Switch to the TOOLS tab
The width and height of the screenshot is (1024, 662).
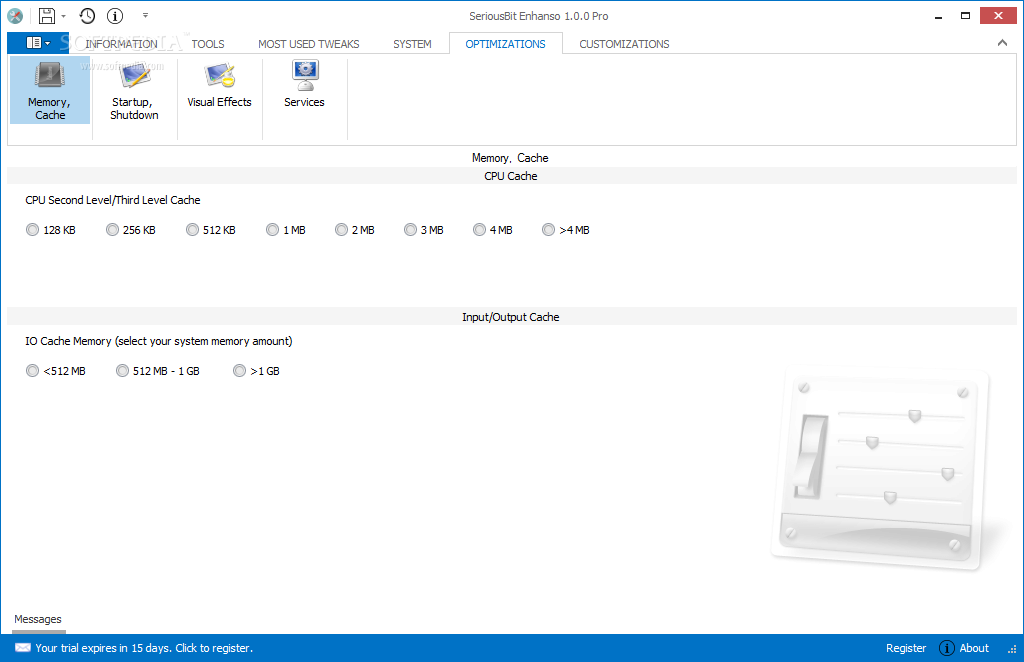point(208,44)
